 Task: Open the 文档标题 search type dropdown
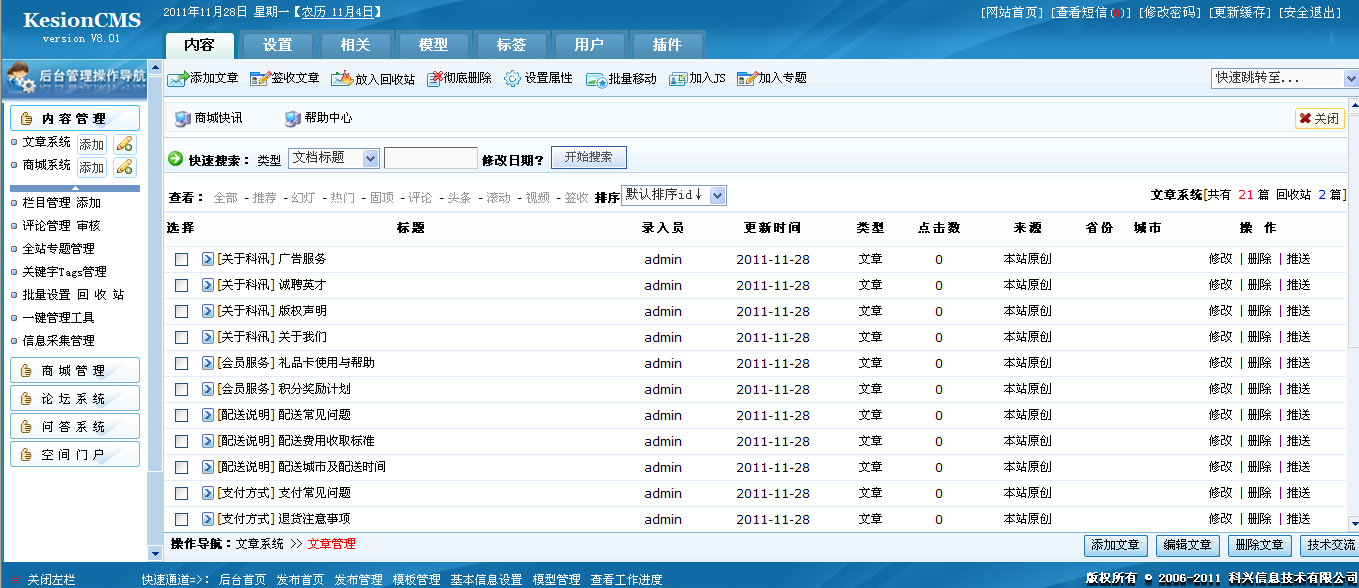pos(333,158)
